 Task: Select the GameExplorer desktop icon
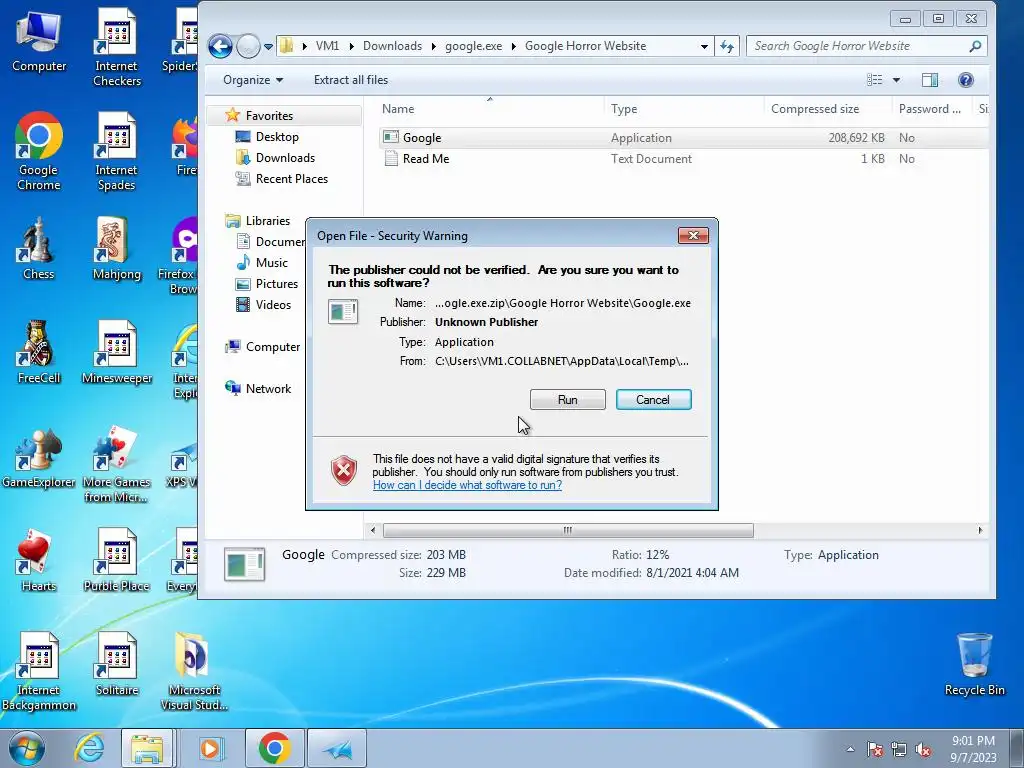(x=39, y=457)
